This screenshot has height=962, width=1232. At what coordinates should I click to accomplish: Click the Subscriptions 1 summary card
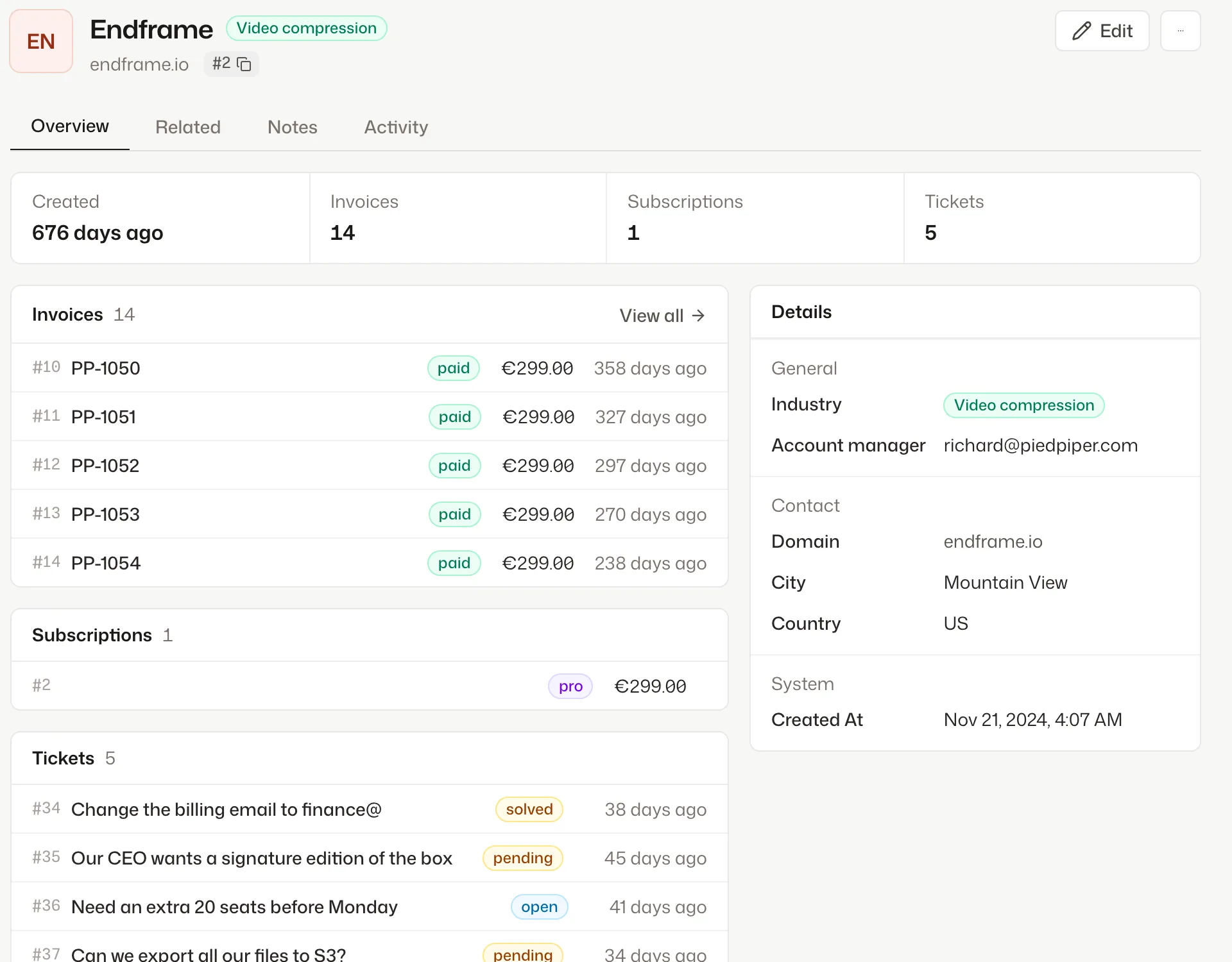click(755, 218)
